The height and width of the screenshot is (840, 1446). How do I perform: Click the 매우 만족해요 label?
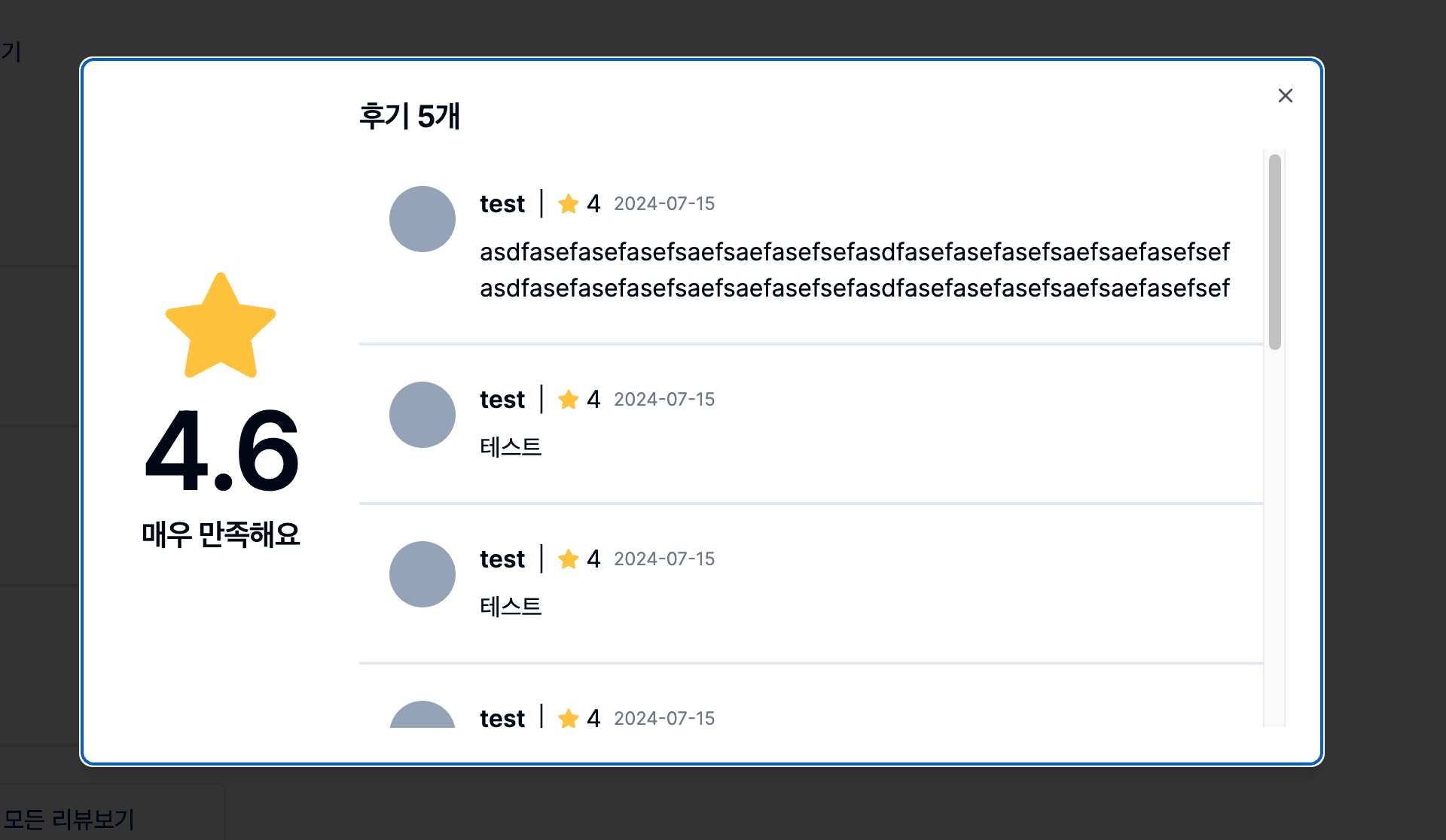point(221,534)
